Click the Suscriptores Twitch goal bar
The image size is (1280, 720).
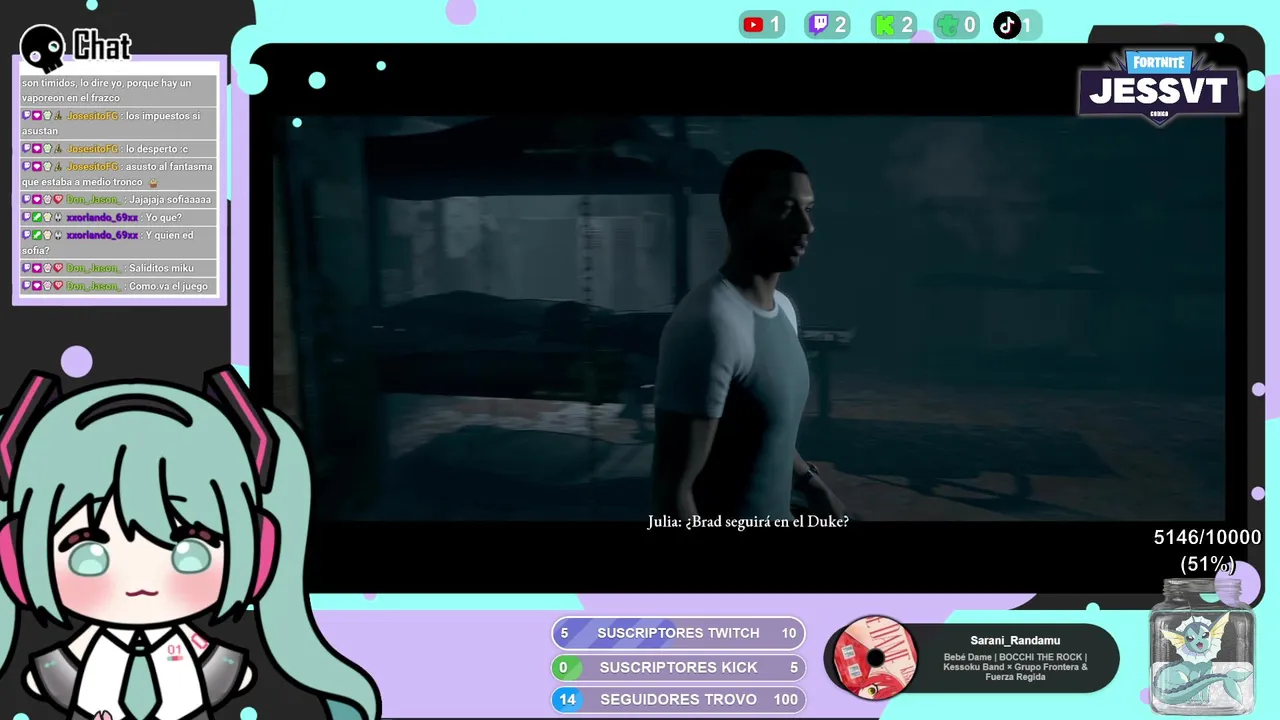point(678,633)
